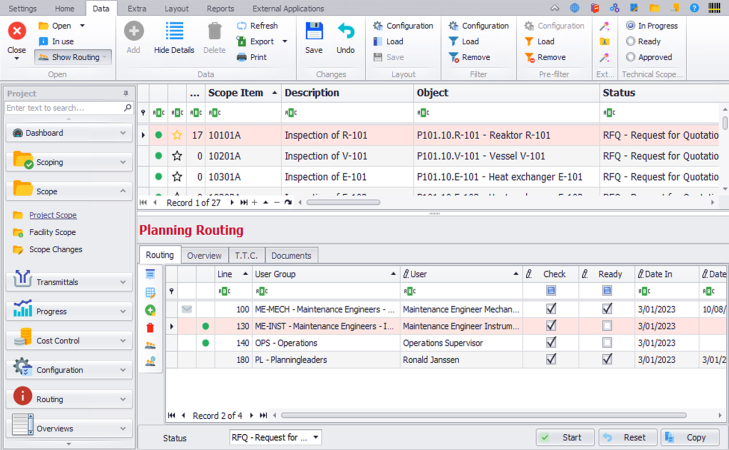
Task: Click scope grid vertical scrollbar thumb
Action: tap(724, 123)
